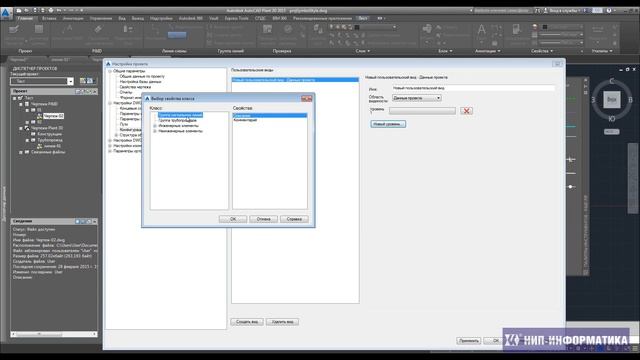Click the Создать вид button
Screen dimensions: 640x360
pyautogui.click(x=247, y=322)
